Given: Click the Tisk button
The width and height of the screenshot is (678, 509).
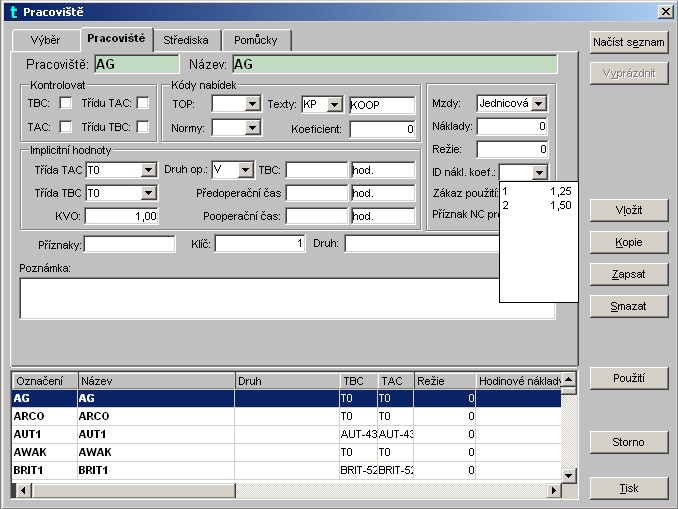Looking at the screenshot, I should click(x=629, y=489).
